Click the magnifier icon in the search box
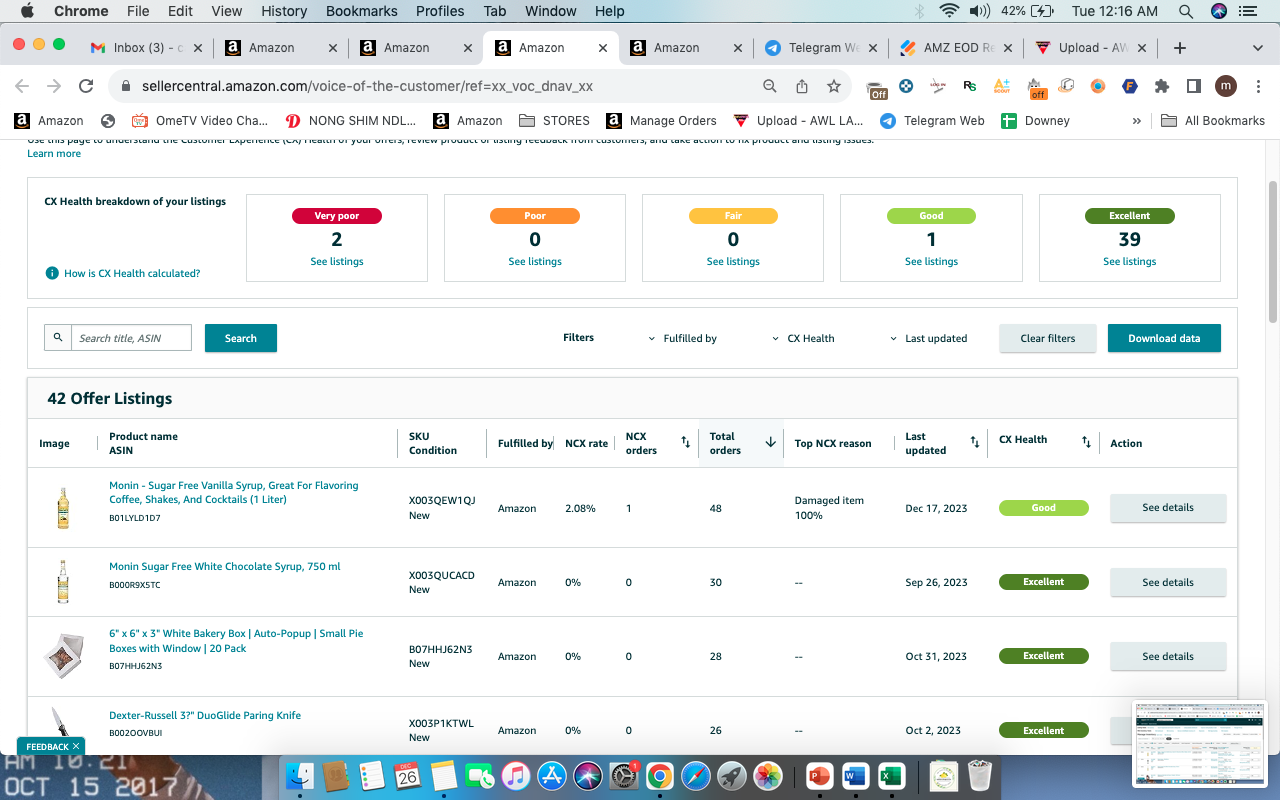This screenshot has height=800, width=1280. (58, 338)
